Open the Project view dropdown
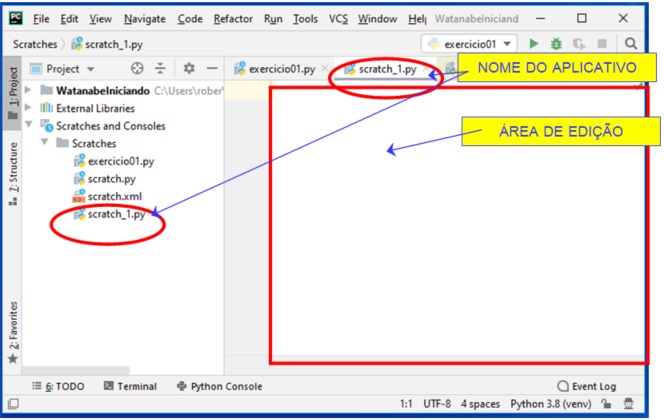This screenshot has width=664, height=420. coord(63,69)
